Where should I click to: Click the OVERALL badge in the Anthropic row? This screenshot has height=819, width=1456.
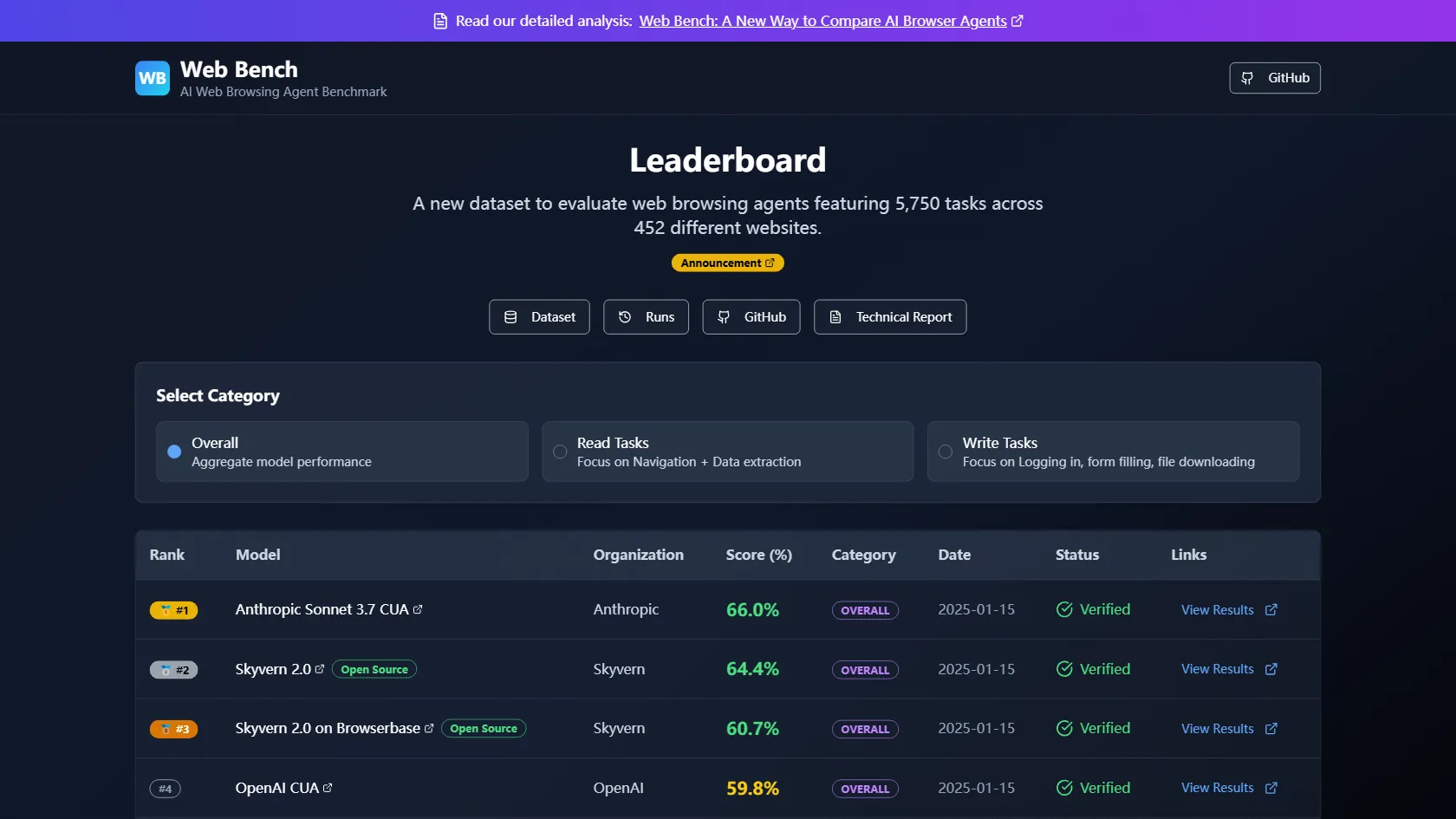tap(865, 610)
